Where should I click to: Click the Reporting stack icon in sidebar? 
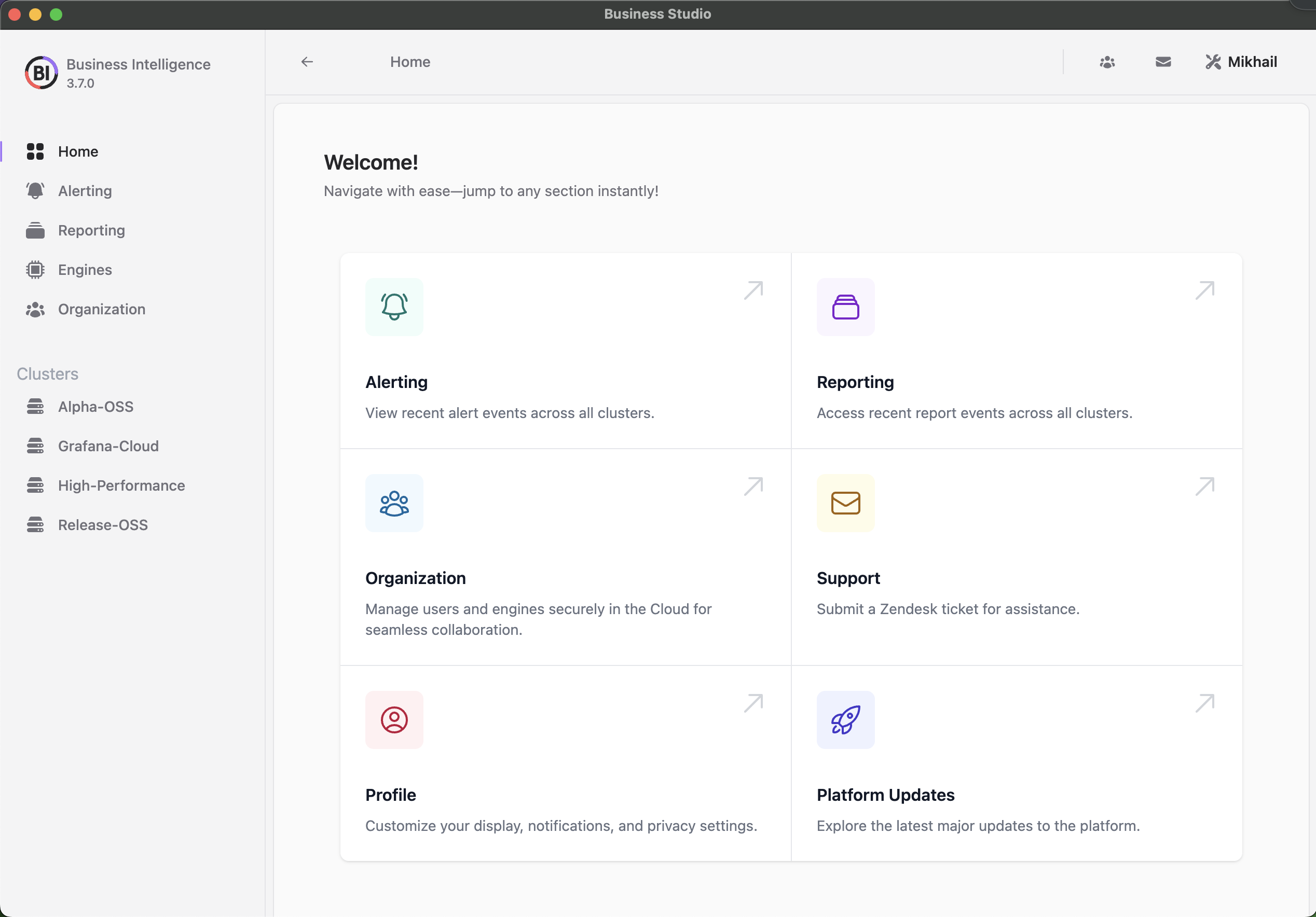pyautogui.click(x=35, y=230)
